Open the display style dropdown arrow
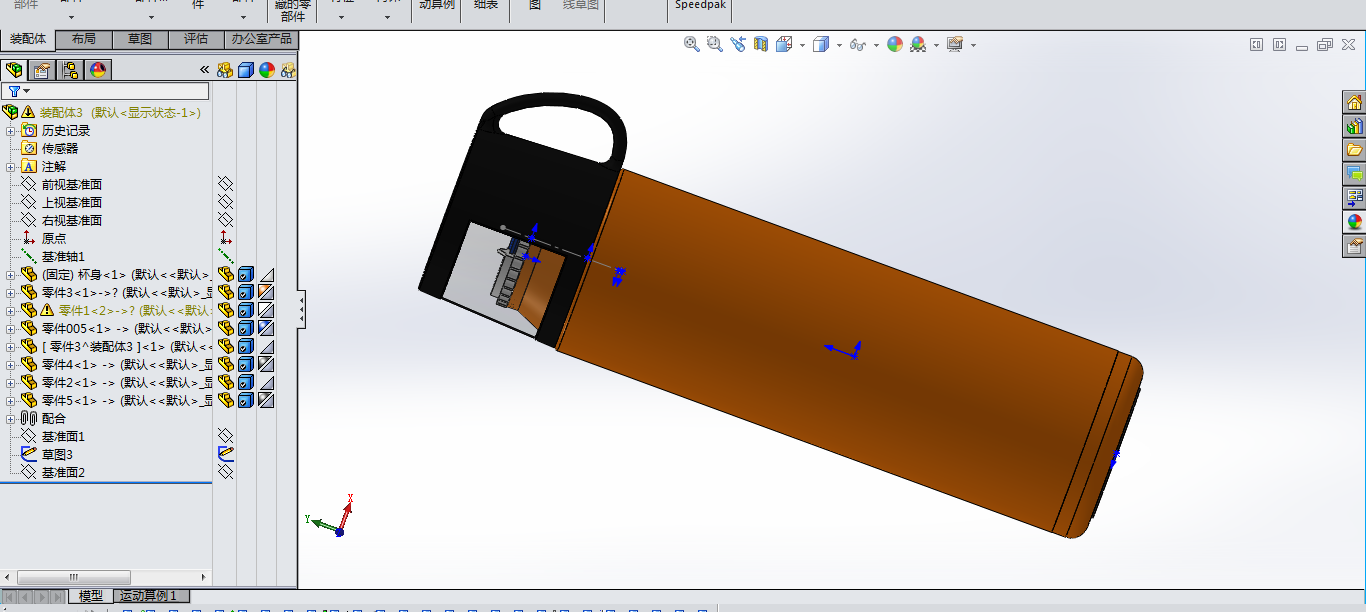The height and width of the screenshot is (612, 1366). coord(839,45)
